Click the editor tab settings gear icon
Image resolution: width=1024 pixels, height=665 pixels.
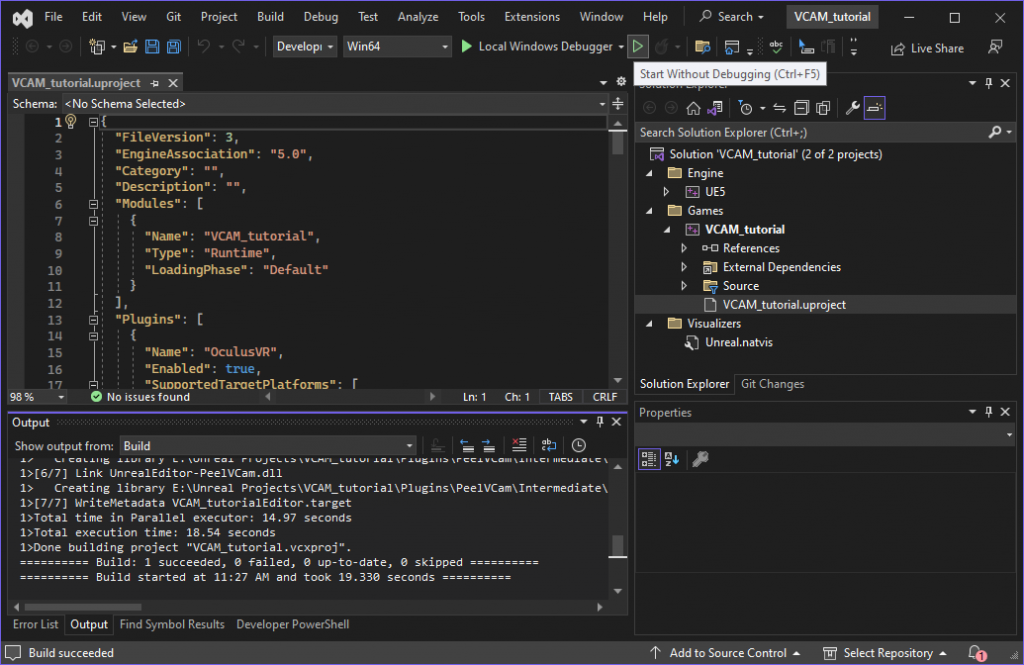[x=621, y=82]
